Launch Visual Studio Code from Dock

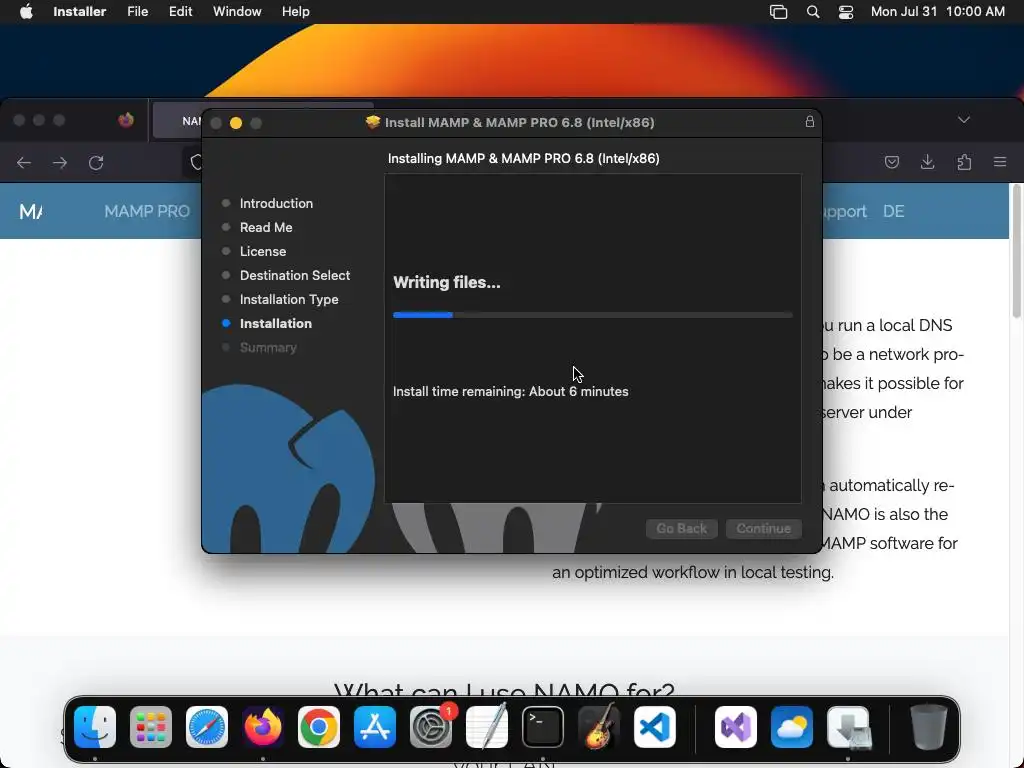(x=655, y=727)
